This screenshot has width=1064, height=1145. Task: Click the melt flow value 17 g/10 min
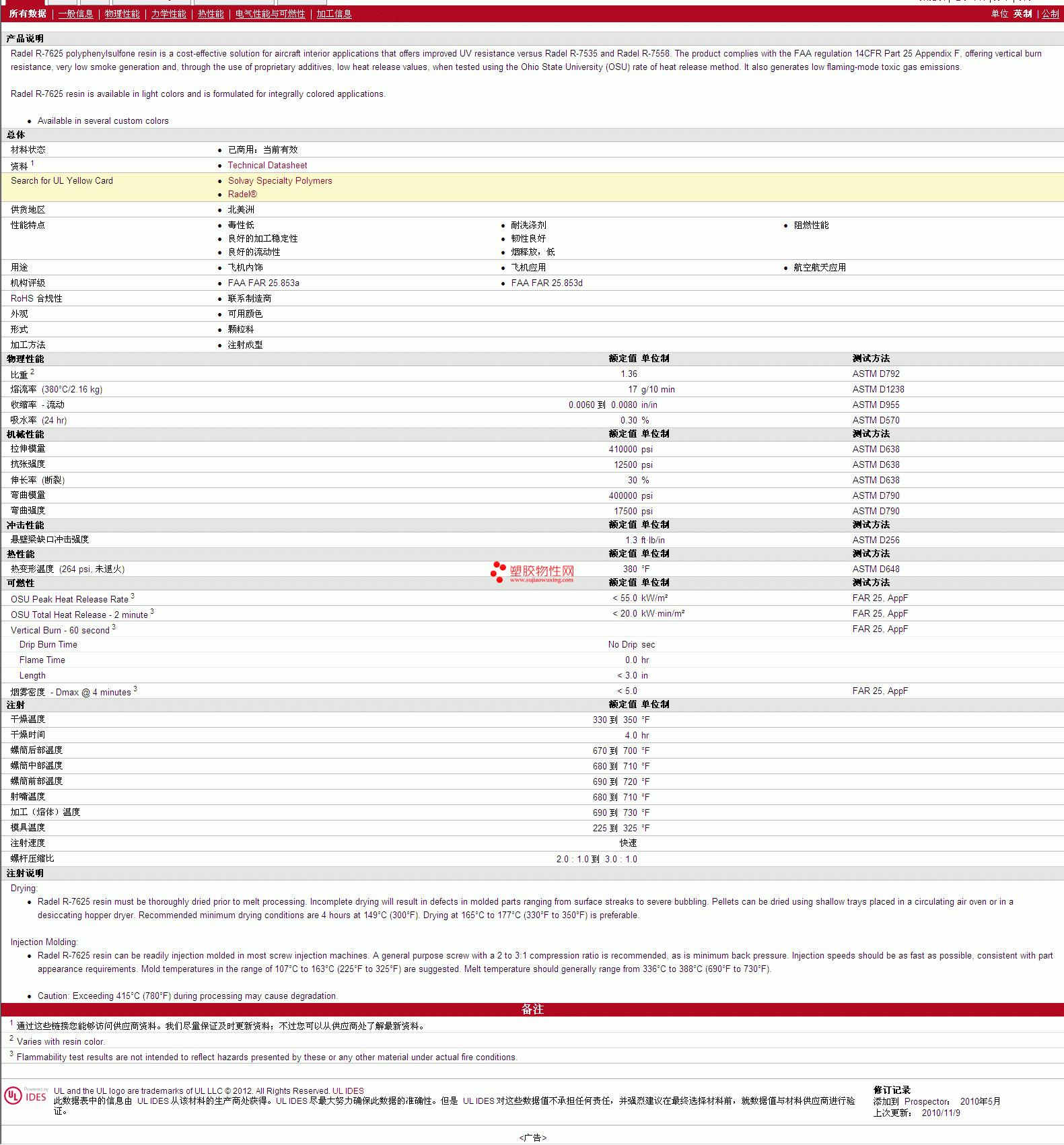(651, 389)
